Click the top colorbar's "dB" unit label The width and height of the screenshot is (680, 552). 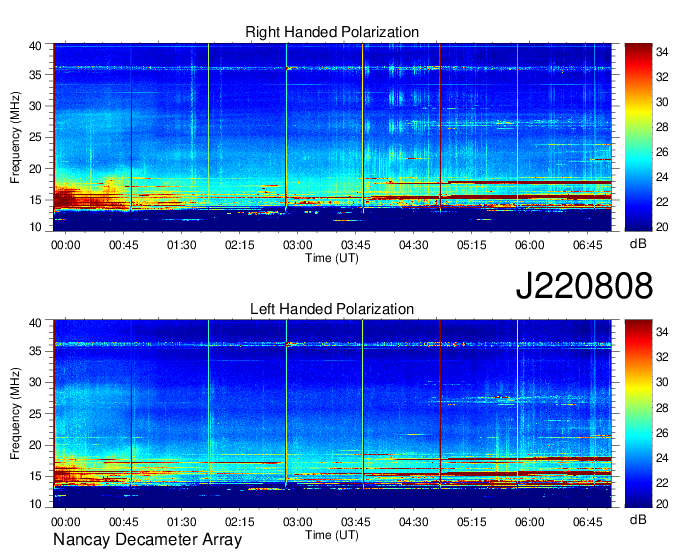[638, 244]
